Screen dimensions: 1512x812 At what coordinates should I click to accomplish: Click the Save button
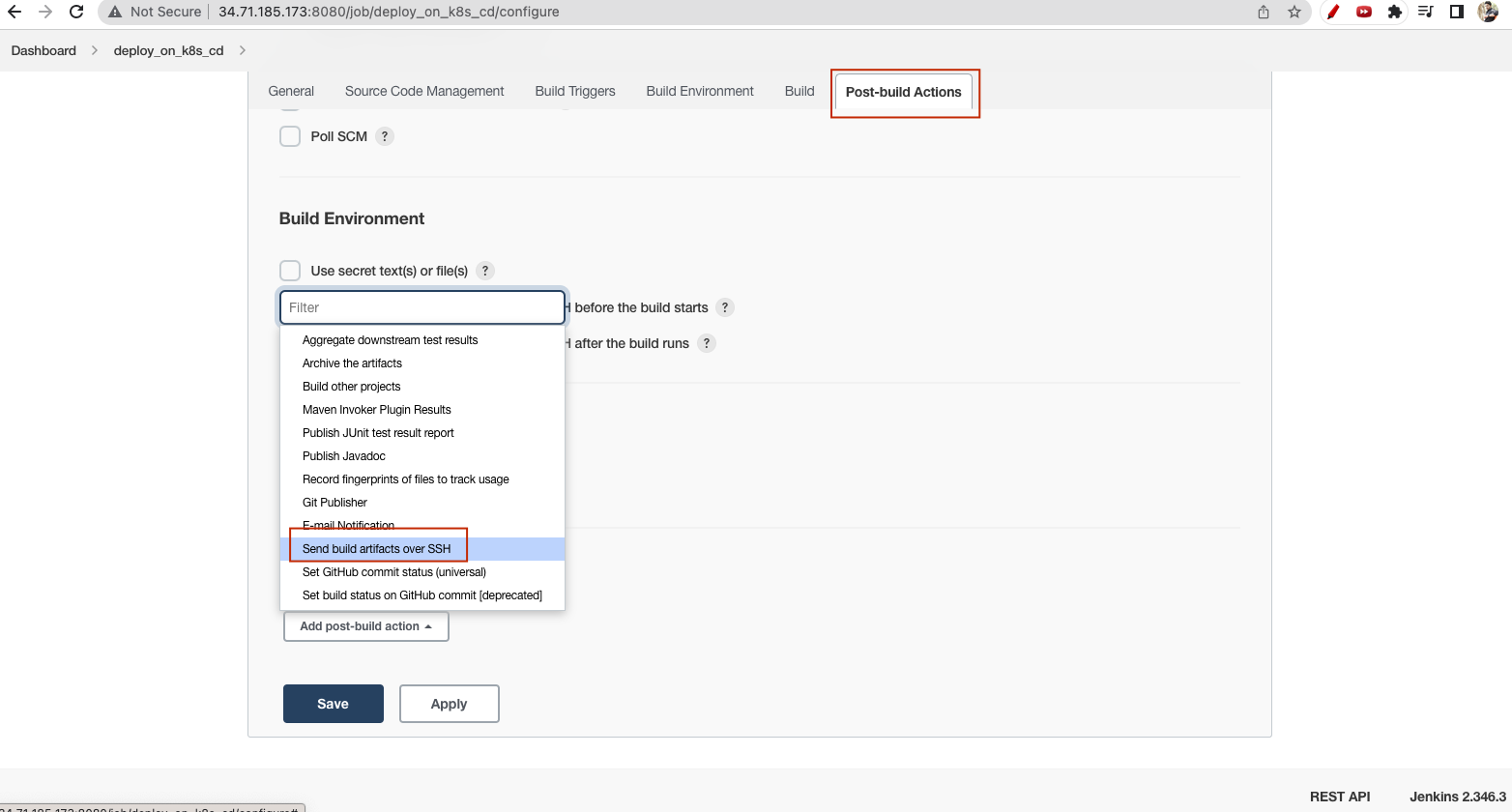pos(333,704)
